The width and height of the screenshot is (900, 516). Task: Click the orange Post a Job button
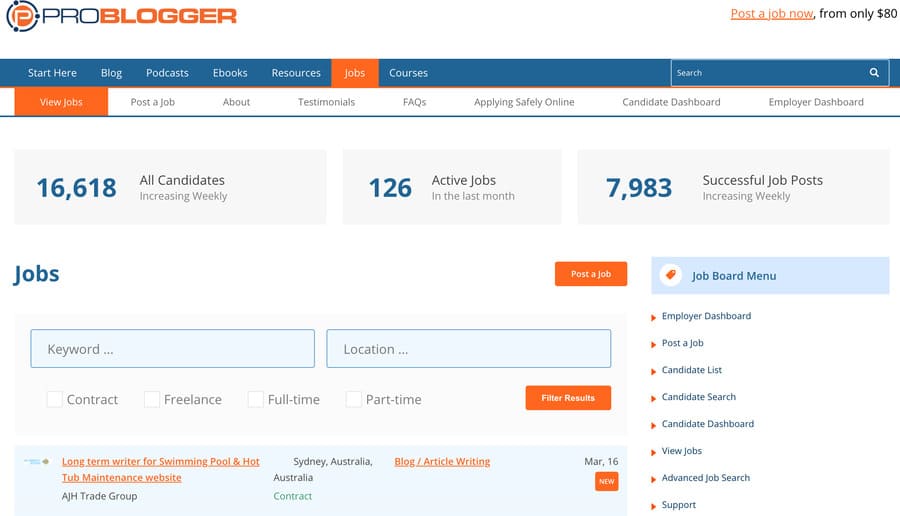point(590,274)
